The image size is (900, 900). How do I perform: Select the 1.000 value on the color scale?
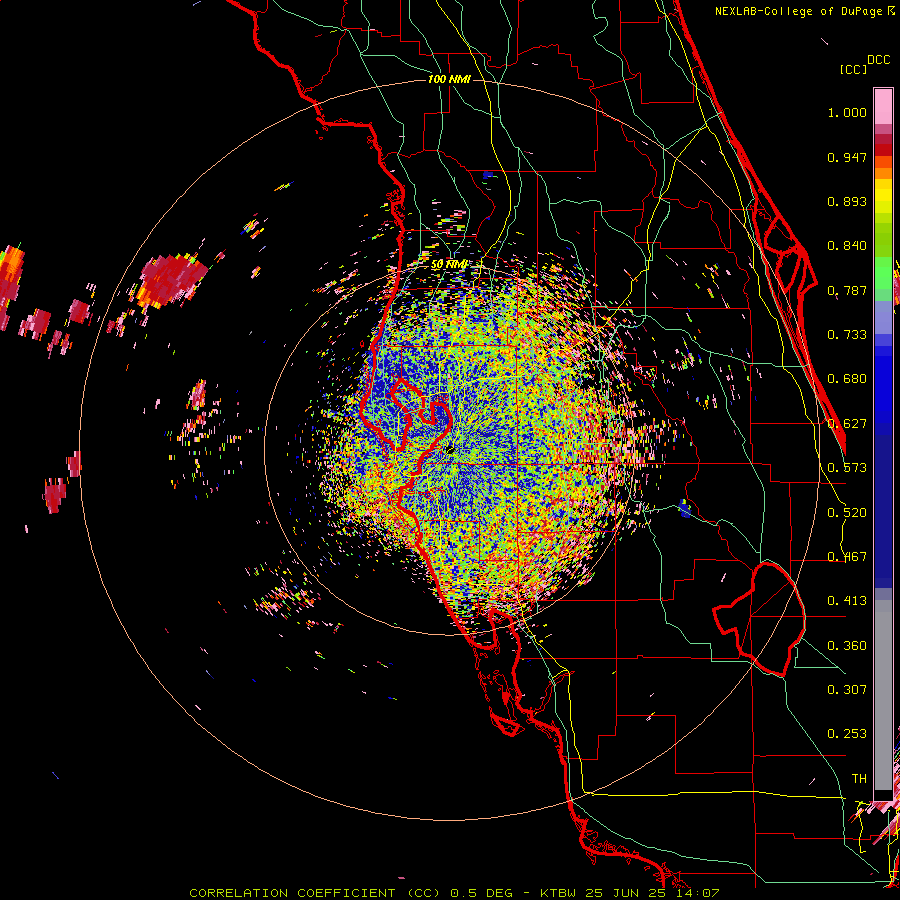coord(847,112)
